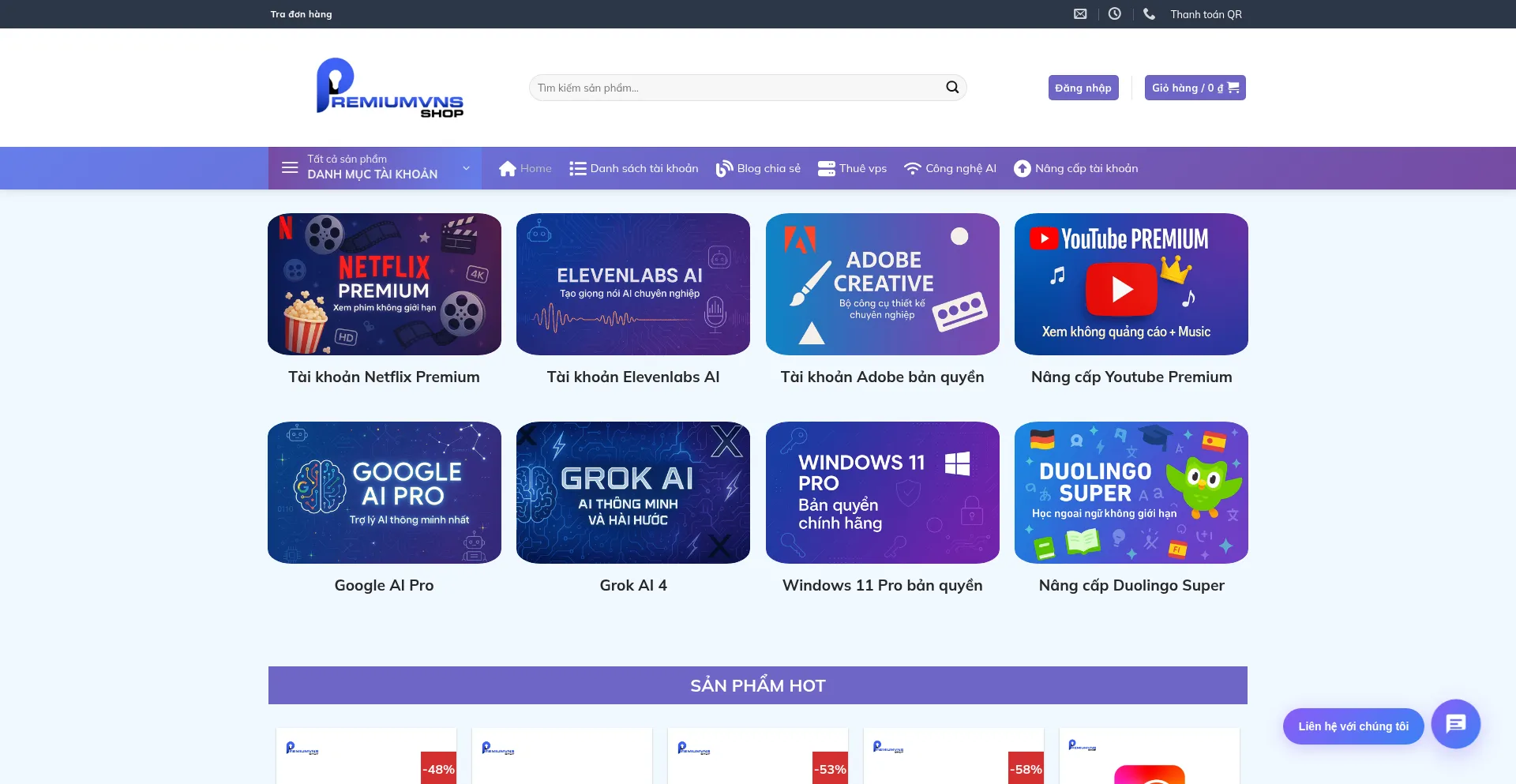1516x784 pixels.
Task: Click the Tra đơn hàng link
Action: click(x=301, y=14)
